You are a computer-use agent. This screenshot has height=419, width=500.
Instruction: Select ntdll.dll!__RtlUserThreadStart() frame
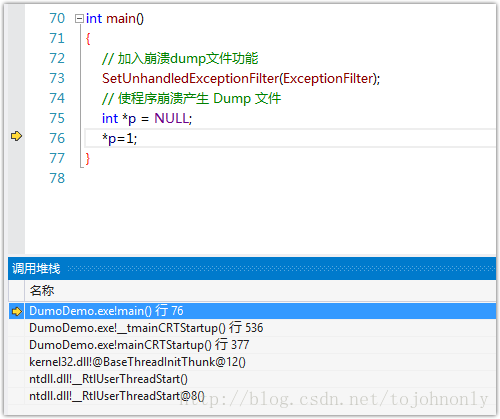pyautogui.click(x=252, y=379)
